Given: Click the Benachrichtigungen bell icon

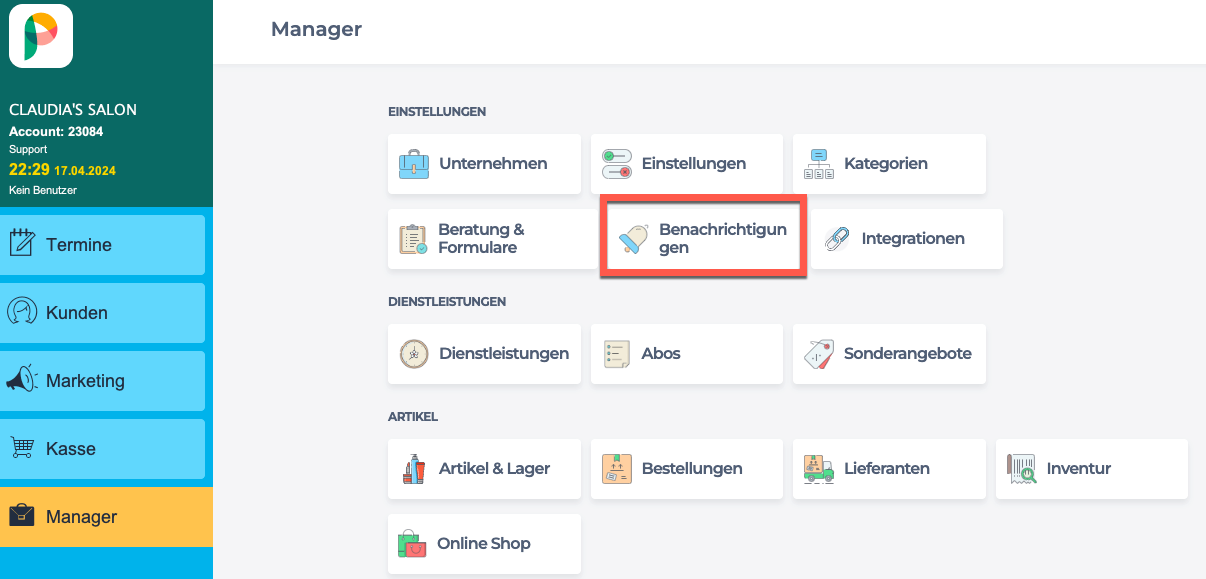Looking at the screenshot, I should [x=634, y=239].
